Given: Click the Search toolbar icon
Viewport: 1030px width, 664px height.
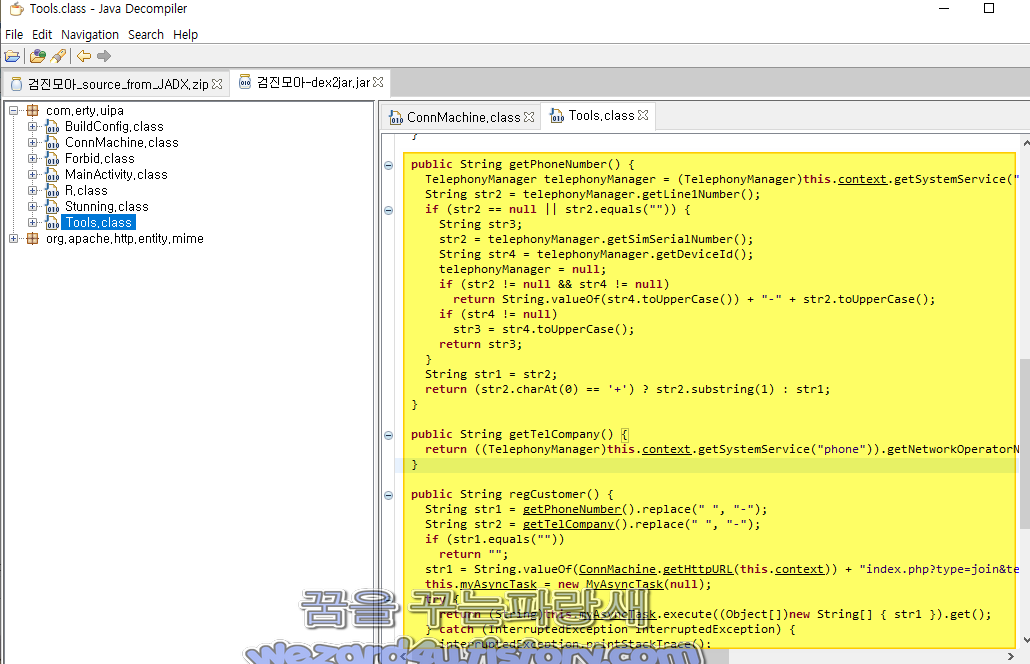Looking at the screenshot, I should click(x=58, y=56).
